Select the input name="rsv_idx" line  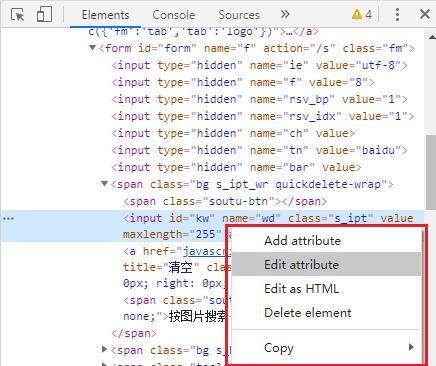(x=263, y=116)
